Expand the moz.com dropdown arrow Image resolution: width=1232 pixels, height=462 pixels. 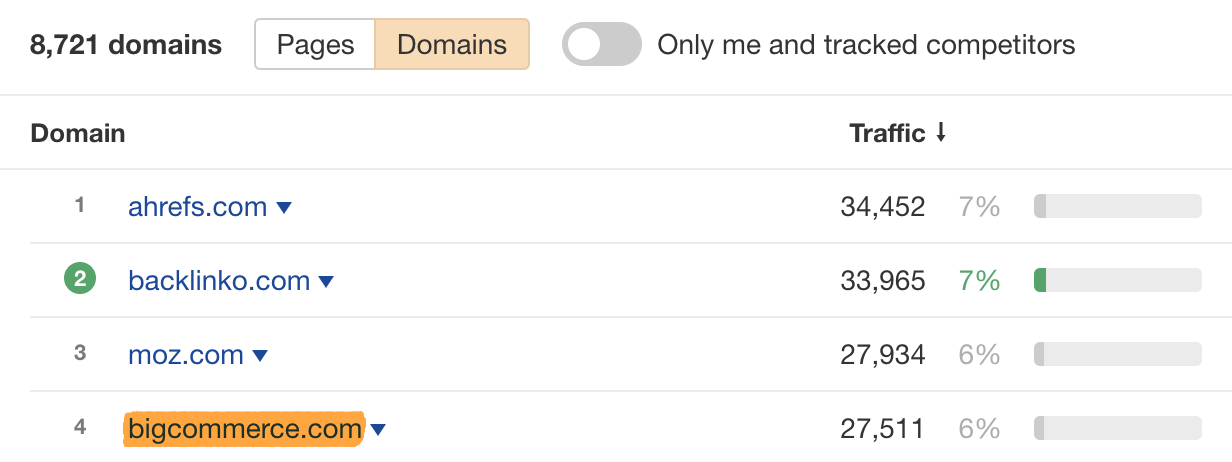(x=260, y=356)
